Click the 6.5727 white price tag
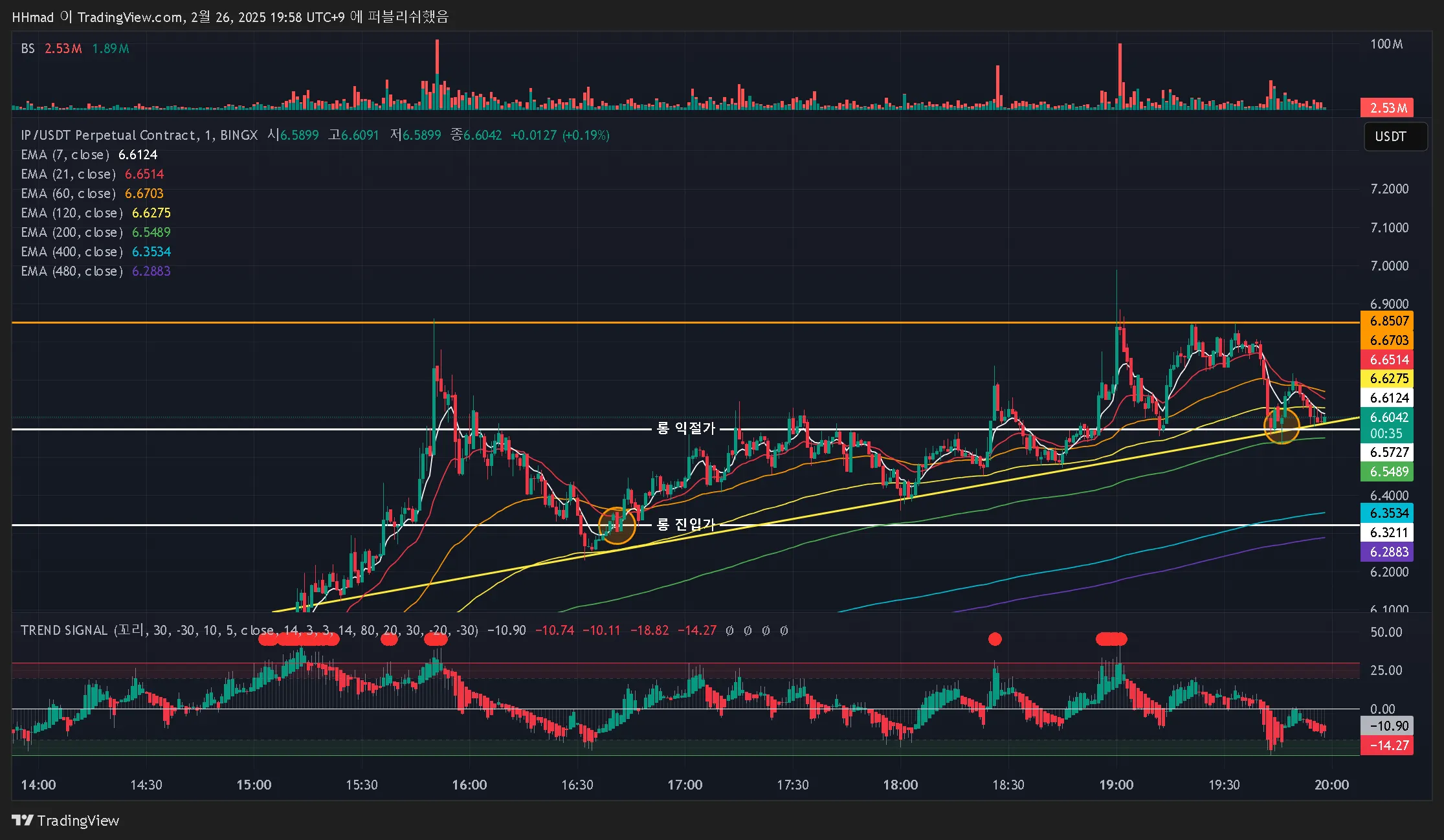 pyautogui.click(x=1387, y=452)
